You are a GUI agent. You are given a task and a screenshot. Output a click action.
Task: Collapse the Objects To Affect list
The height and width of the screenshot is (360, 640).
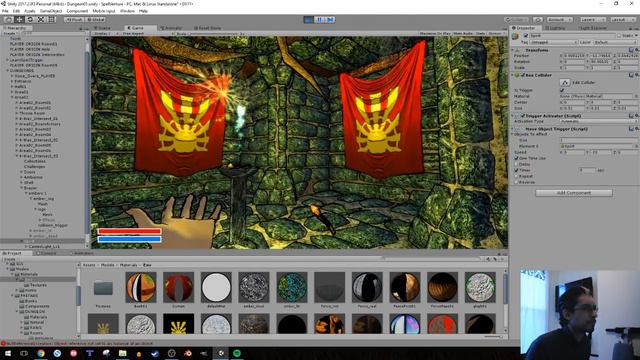click(x=513, y=134)
